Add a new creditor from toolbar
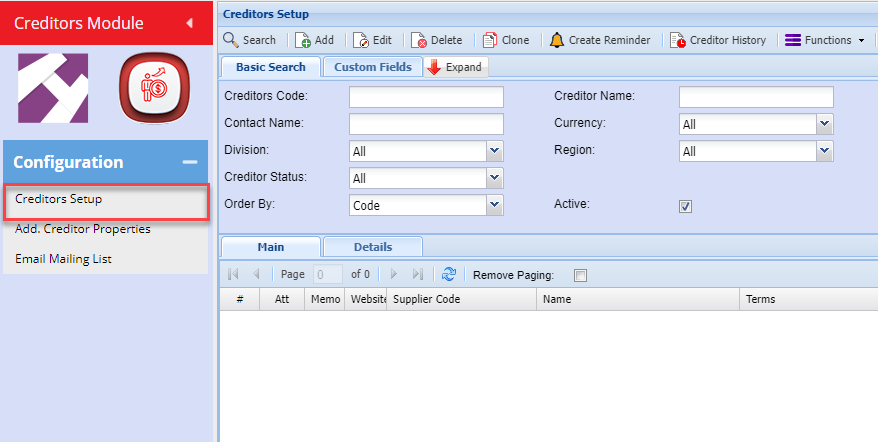Viewport: 878px width, 442px height. coord(315,40)
